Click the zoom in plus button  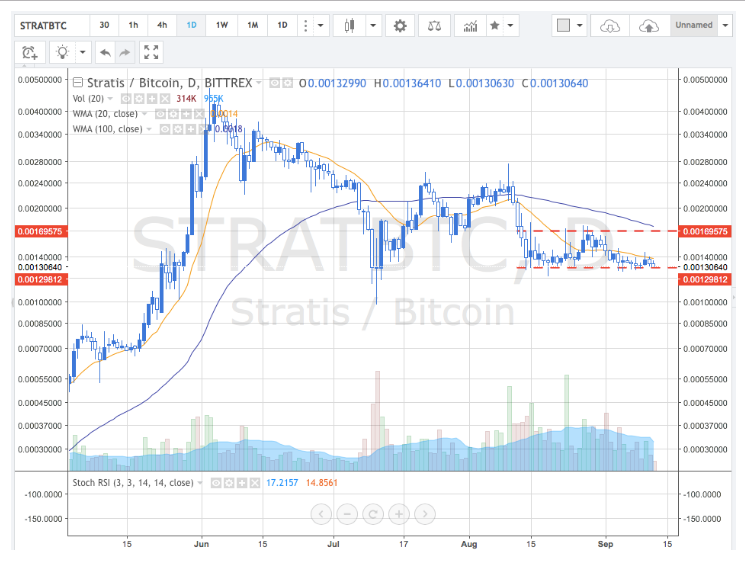[x=399, y=514]
